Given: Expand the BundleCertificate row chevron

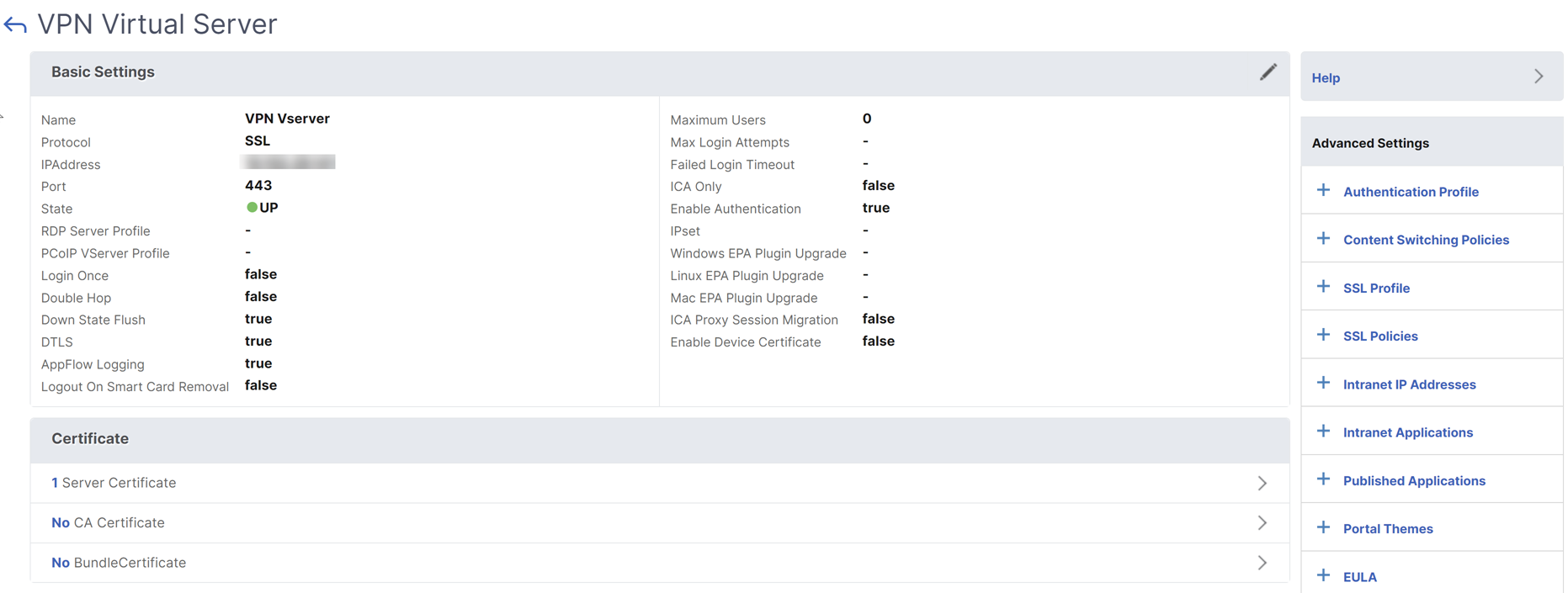Looking at the screenshot, I should tap(1262, 563).
